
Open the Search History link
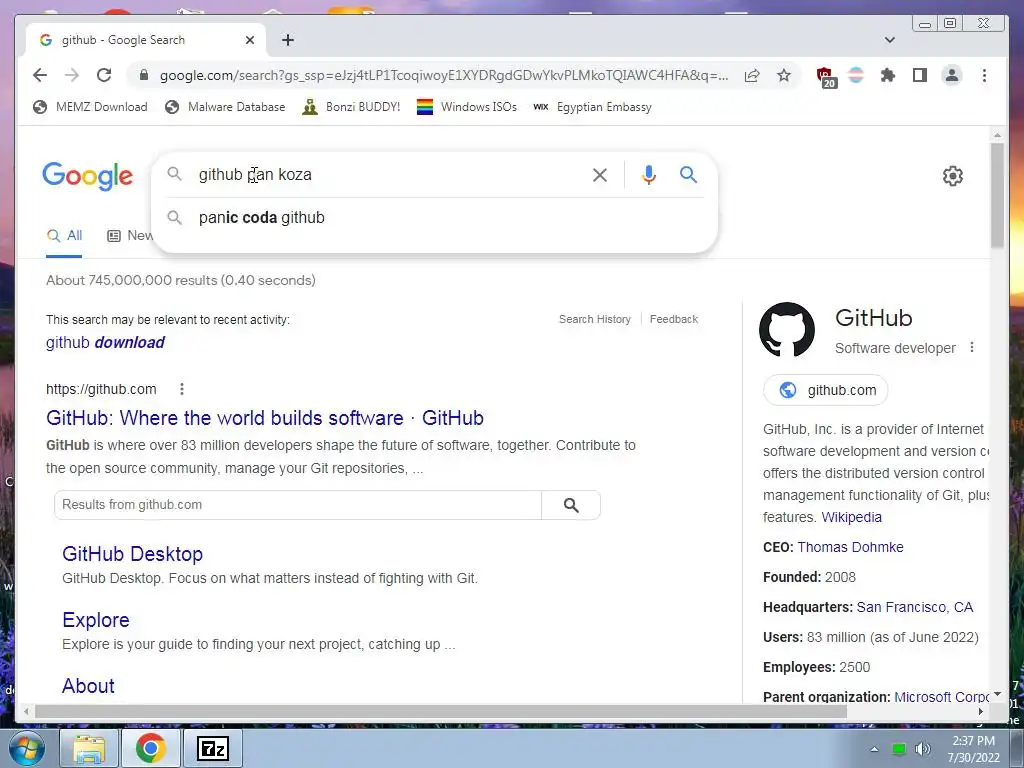click(x=595, y=319)
